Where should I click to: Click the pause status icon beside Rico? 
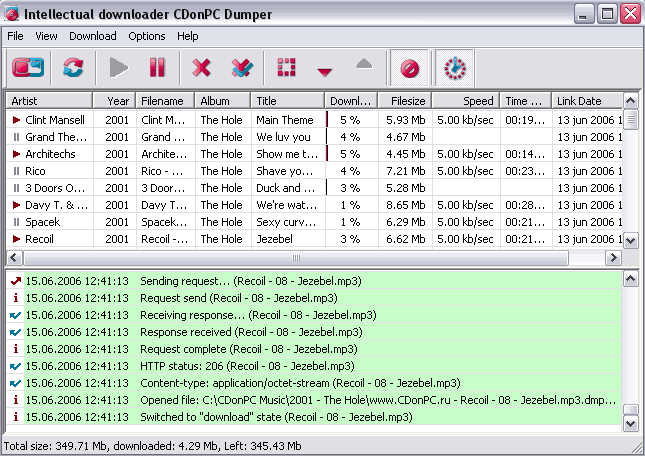click(x=16, y=171)
